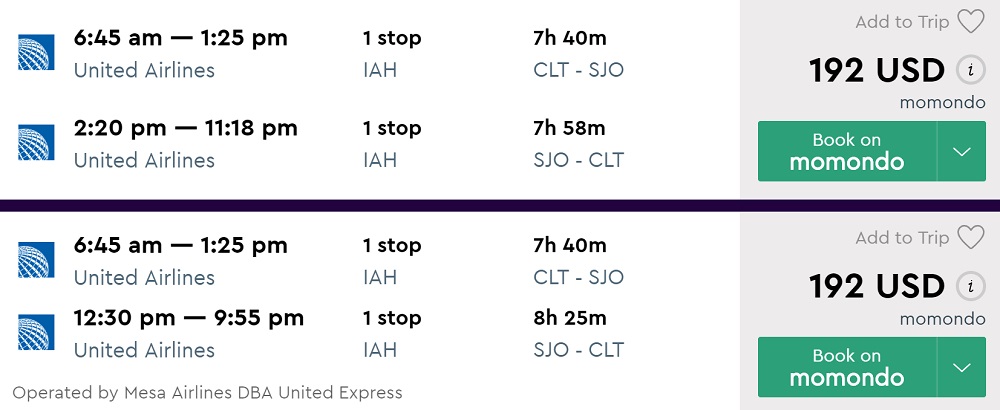Open price info icon for first result
This screenshot has height=410, width=1000.
(x=967, y=70)
